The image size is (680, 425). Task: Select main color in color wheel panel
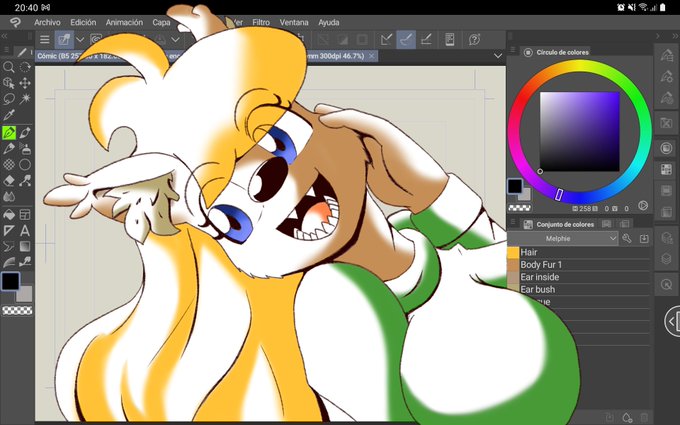(515, 186)
